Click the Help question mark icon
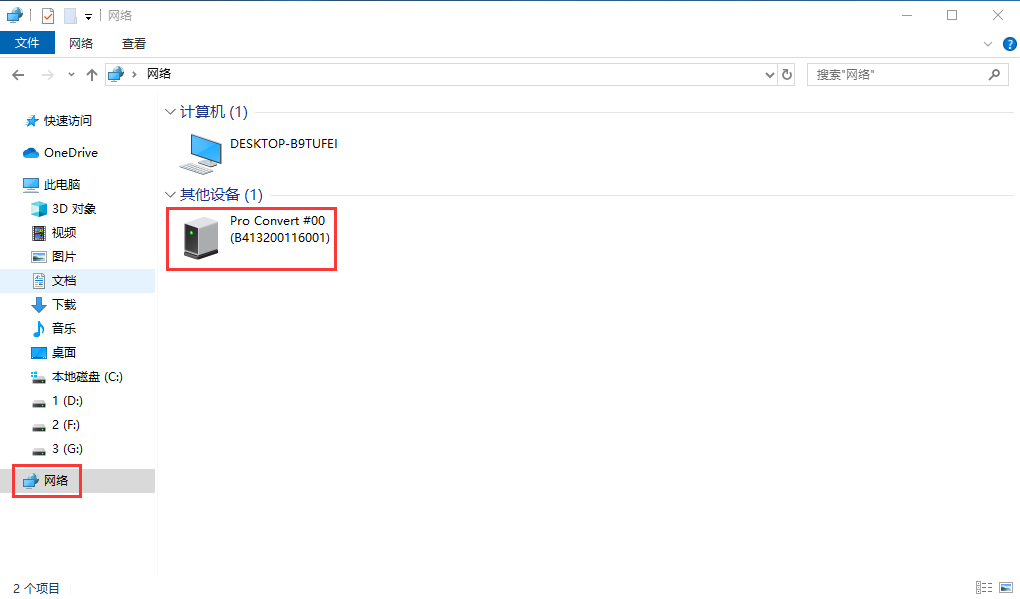This screenshot has width=1020, height=599. click(x=1009, y=44)
